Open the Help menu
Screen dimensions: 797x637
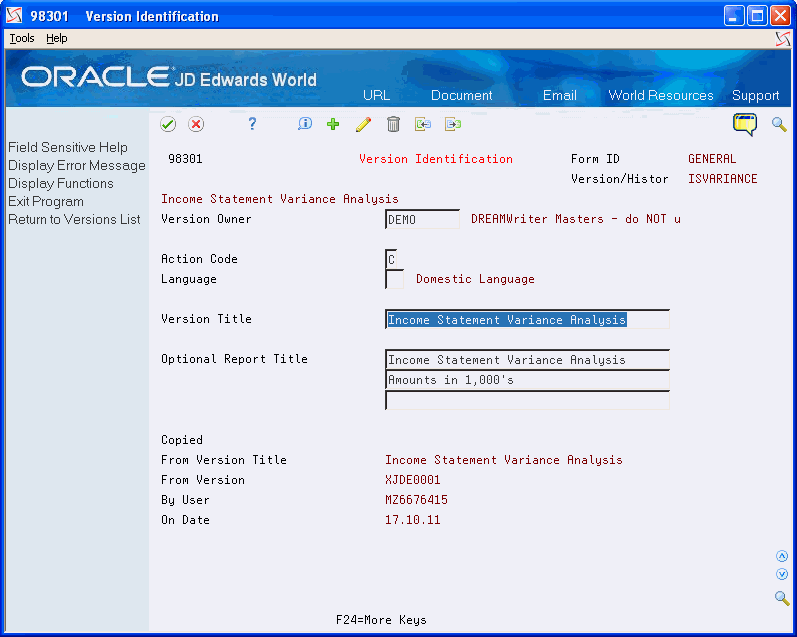pos(56,38)
